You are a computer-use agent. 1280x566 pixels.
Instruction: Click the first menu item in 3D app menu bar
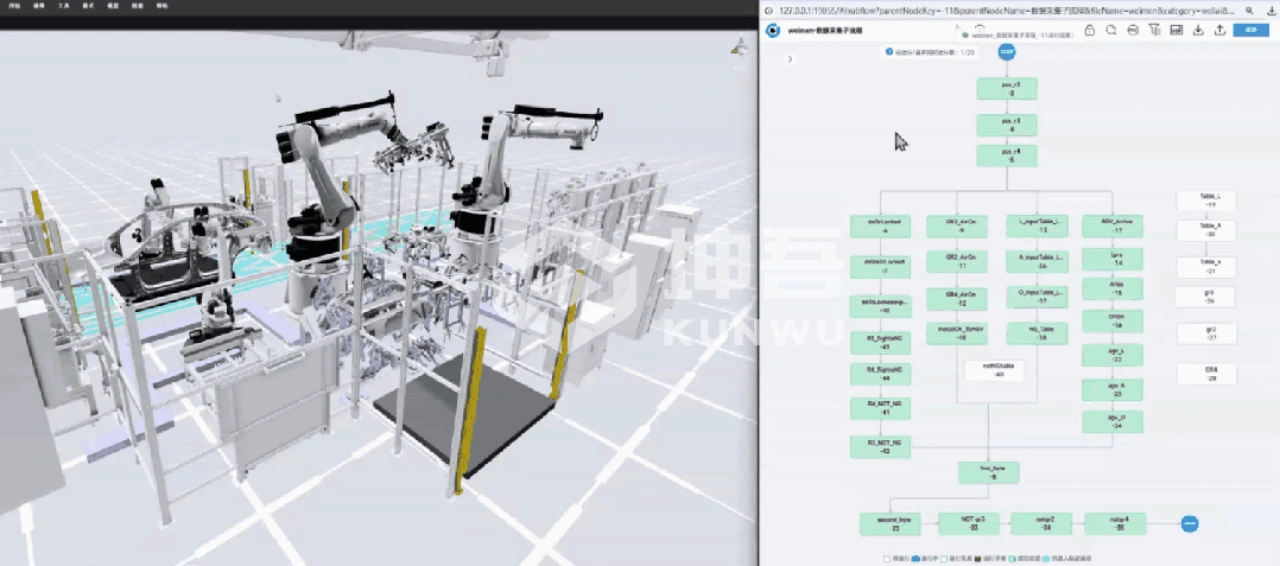click(13, 6)
